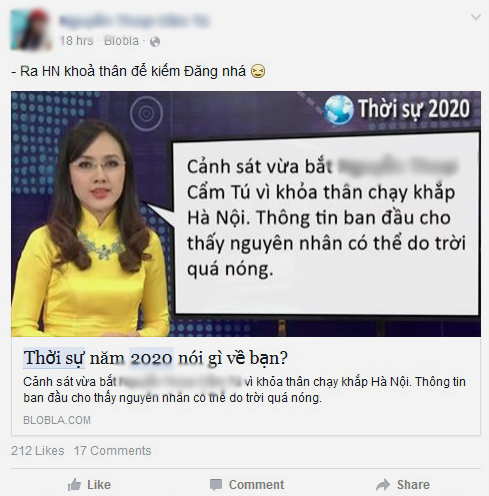The height and width of the screenshot is (496, 489).
Task: Click the arrow Share icon
Action: click(383, 485)
